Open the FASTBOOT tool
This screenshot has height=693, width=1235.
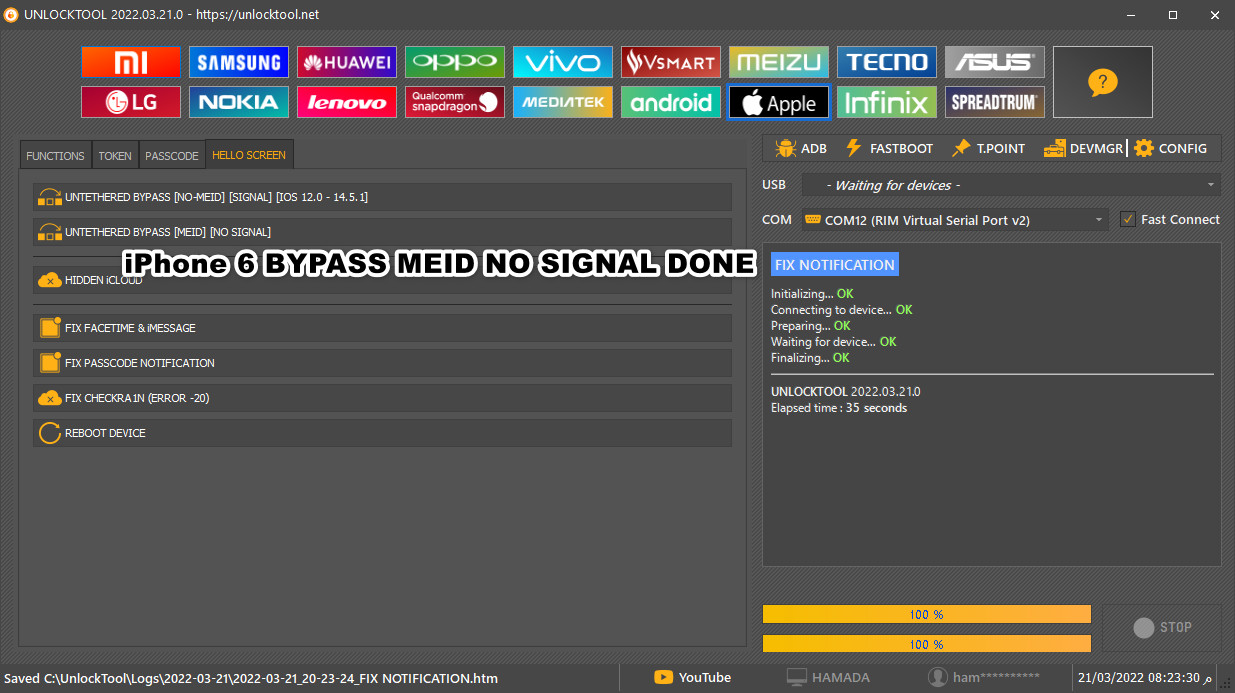(889, 148)
